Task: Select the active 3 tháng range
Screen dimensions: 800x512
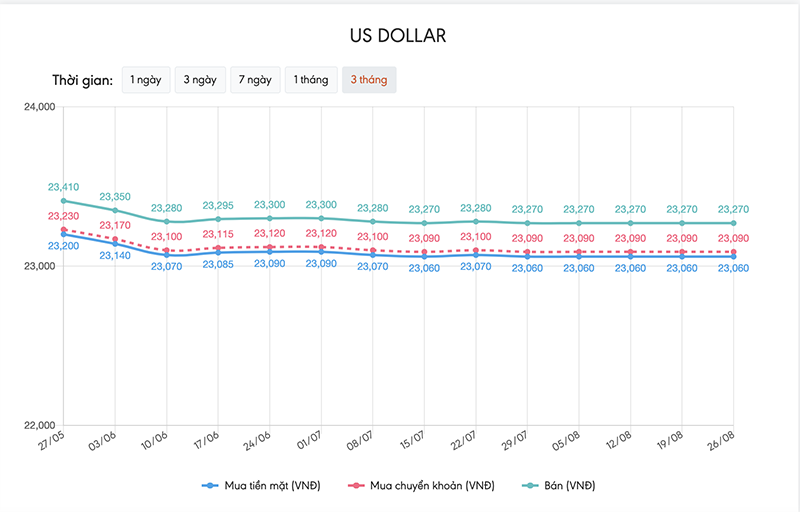Action: [368, 80]
